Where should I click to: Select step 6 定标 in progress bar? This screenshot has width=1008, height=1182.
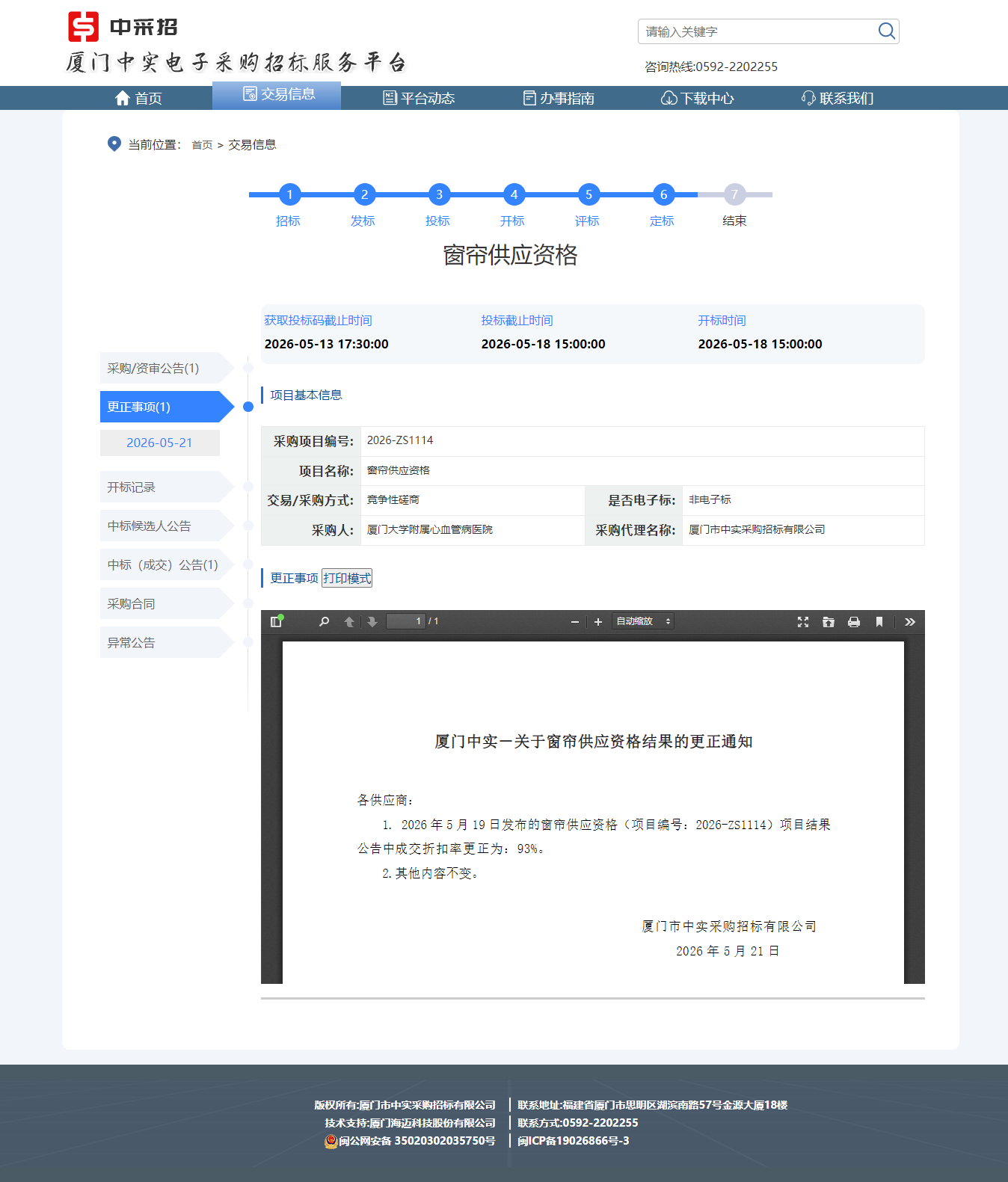tap(663, 194)
